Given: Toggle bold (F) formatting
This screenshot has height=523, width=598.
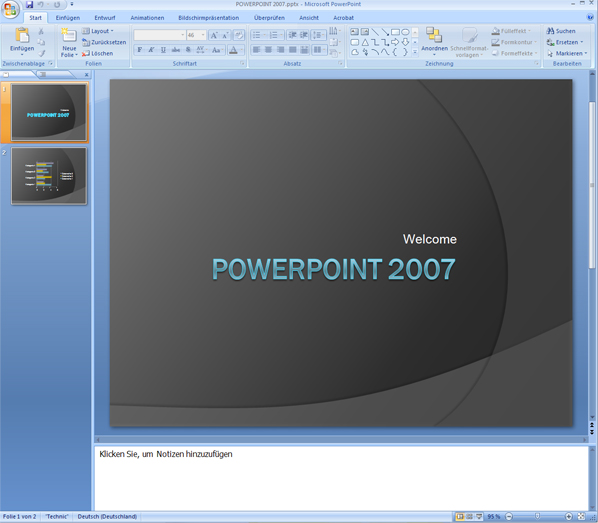Looking at the screenshot, I should pos(140,50).
